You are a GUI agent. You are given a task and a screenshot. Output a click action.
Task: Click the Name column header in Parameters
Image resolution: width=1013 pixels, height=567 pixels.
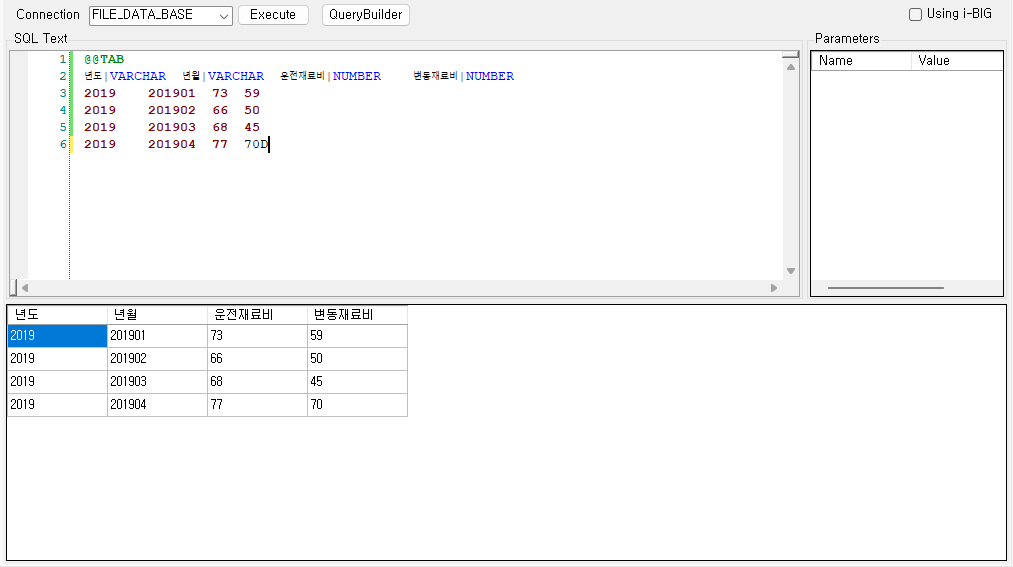860,61
